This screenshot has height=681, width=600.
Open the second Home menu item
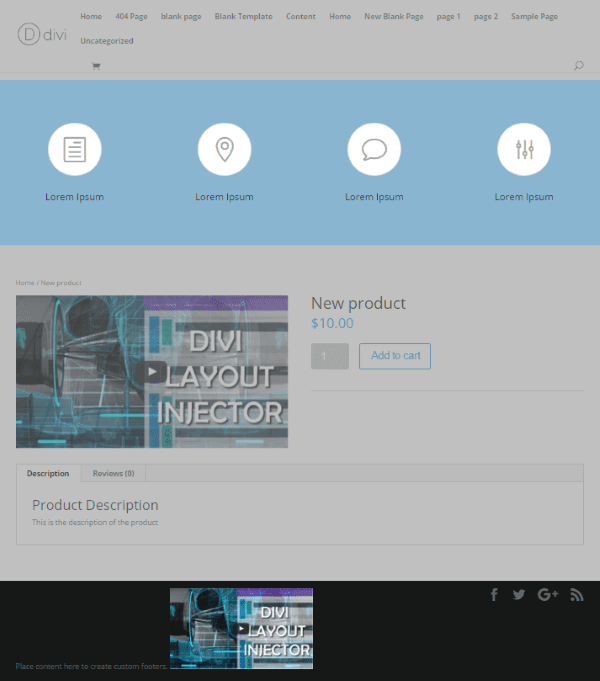[x=340, y=17]
